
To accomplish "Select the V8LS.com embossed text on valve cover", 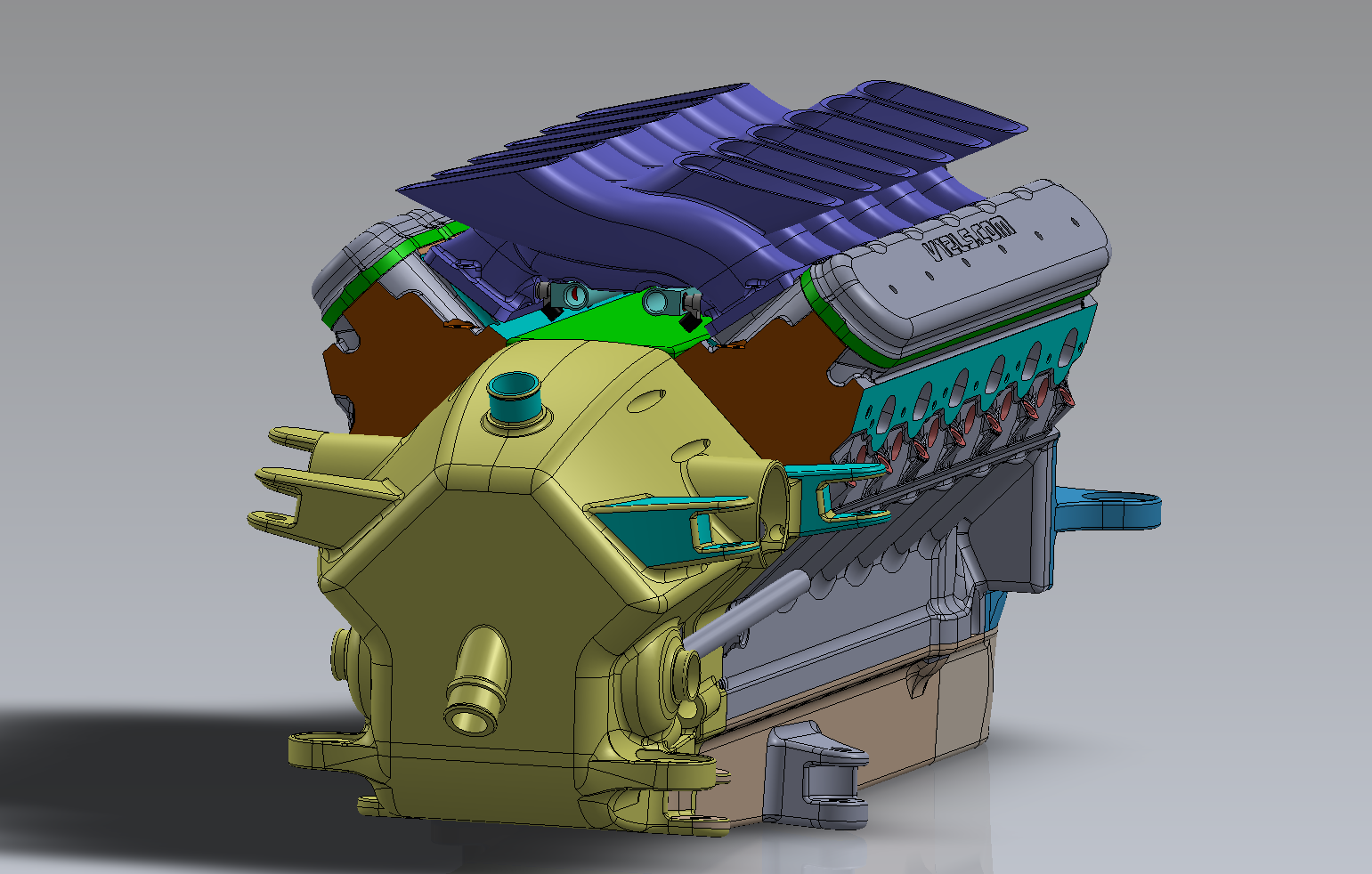I will pos(970,239).
